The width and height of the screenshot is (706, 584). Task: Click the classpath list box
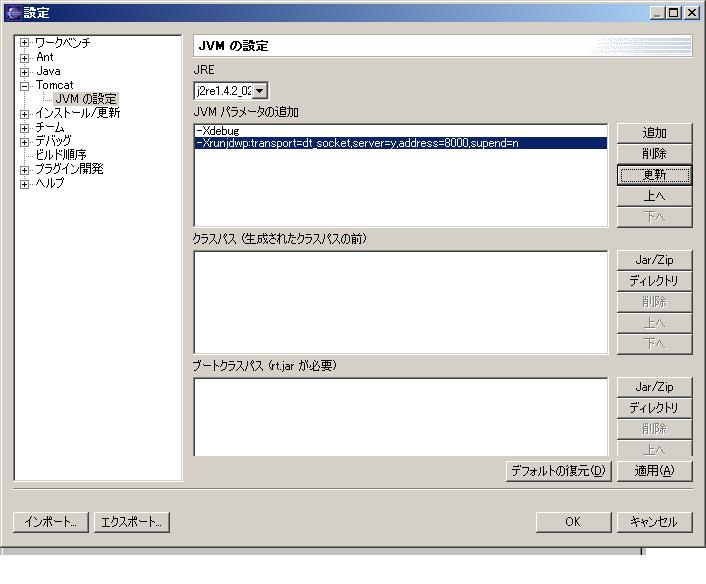click(401, 303)
